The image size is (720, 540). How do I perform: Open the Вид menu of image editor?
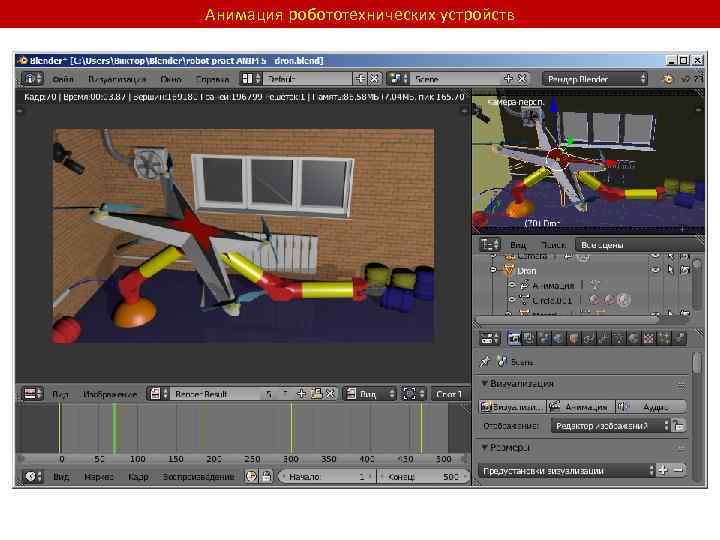(x=60, y=394)
